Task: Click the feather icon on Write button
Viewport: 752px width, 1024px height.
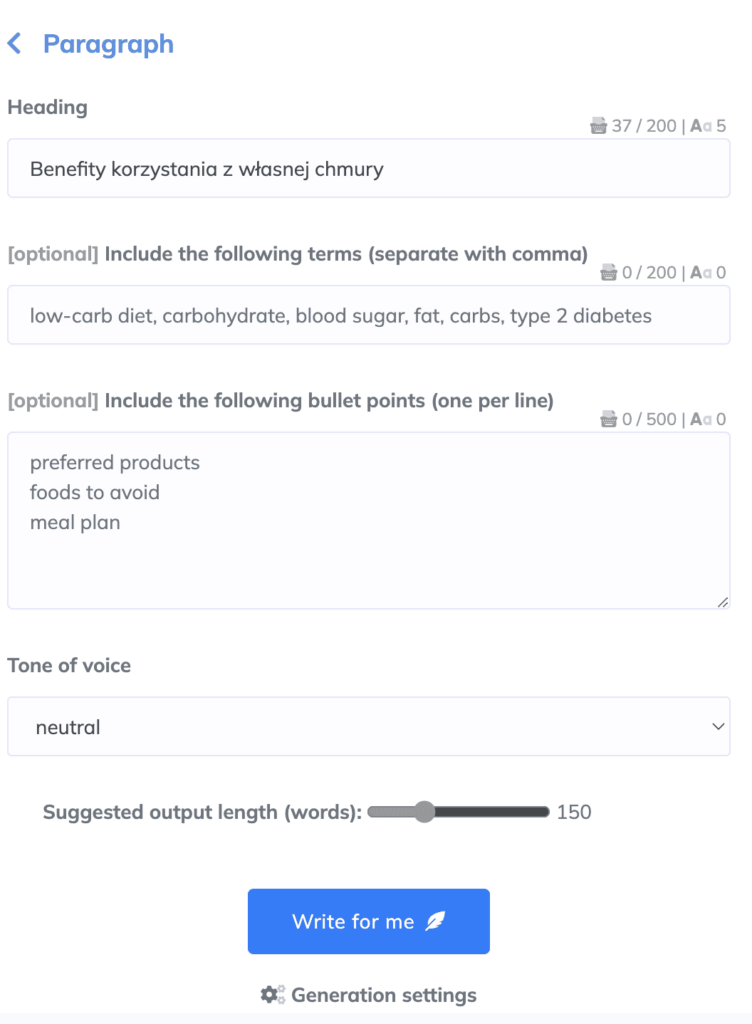Action: click(435, 922)
